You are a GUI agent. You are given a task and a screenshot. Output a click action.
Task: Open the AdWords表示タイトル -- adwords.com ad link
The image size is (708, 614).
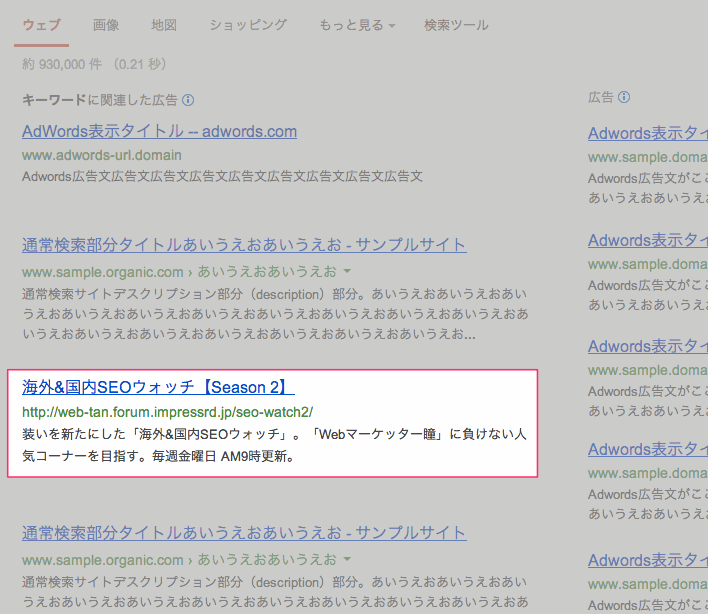(x=159, y=131)
